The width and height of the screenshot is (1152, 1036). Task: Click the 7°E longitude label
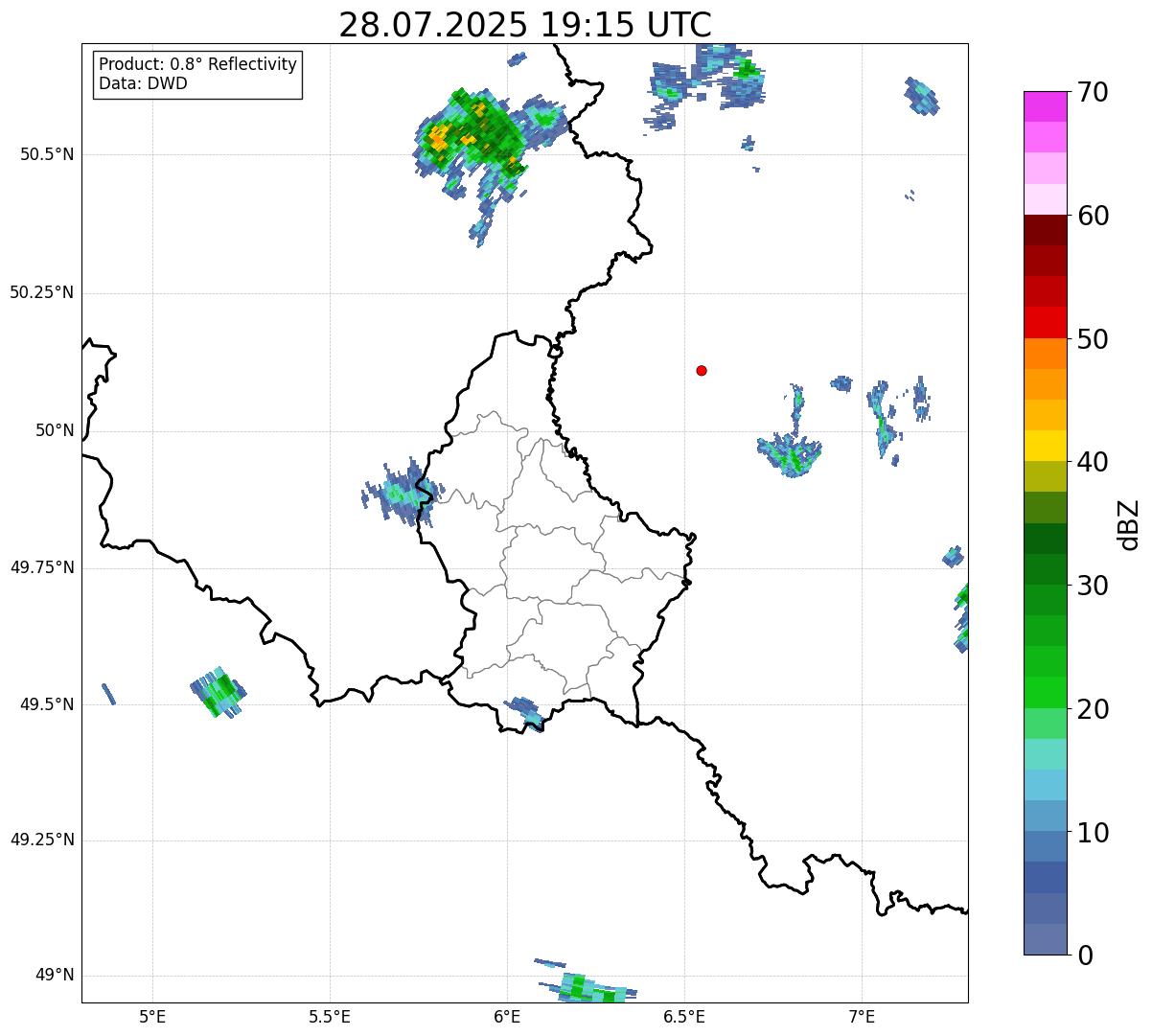862,1016
